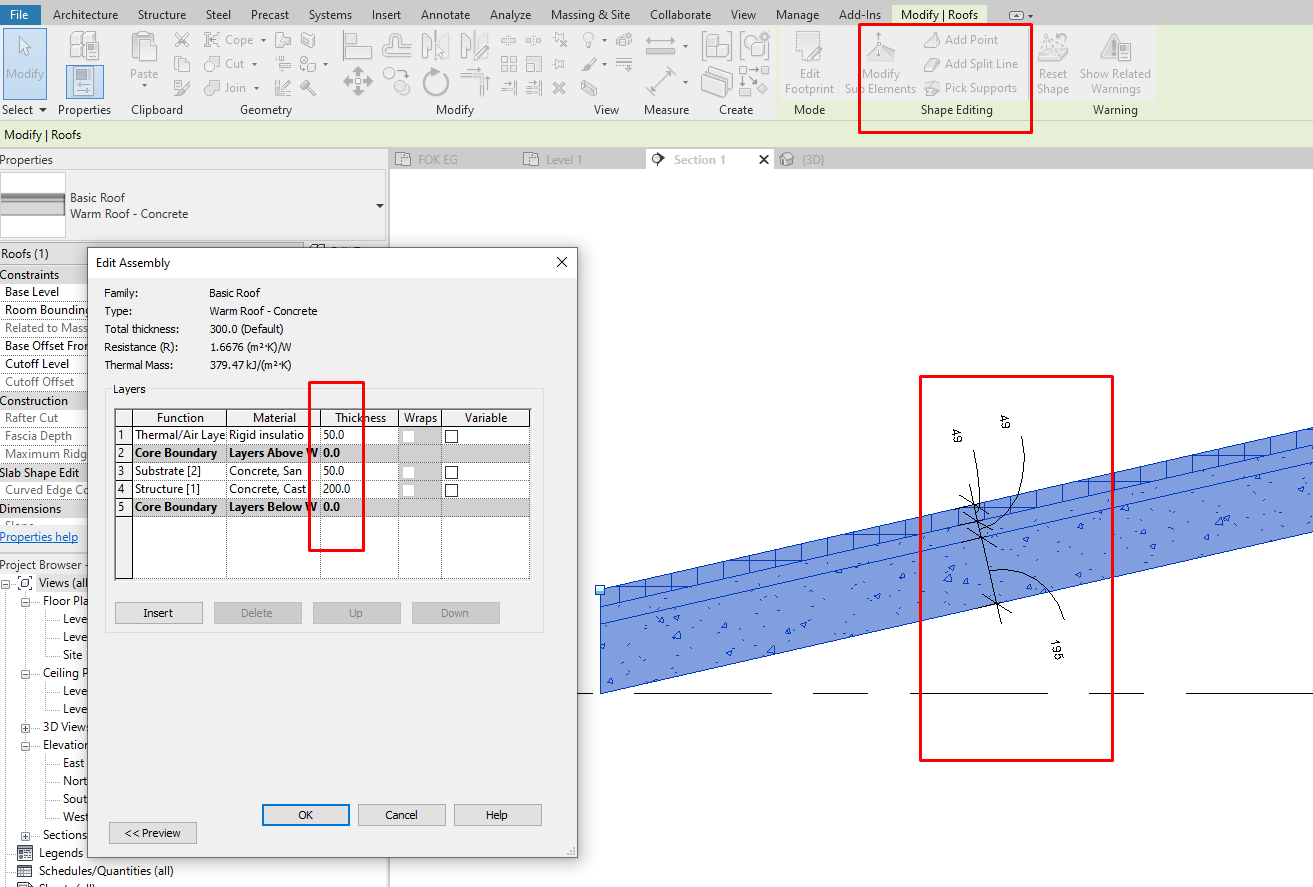Open the Architecture ribbon tab
1313x887 pixels.
click(85, 14)
